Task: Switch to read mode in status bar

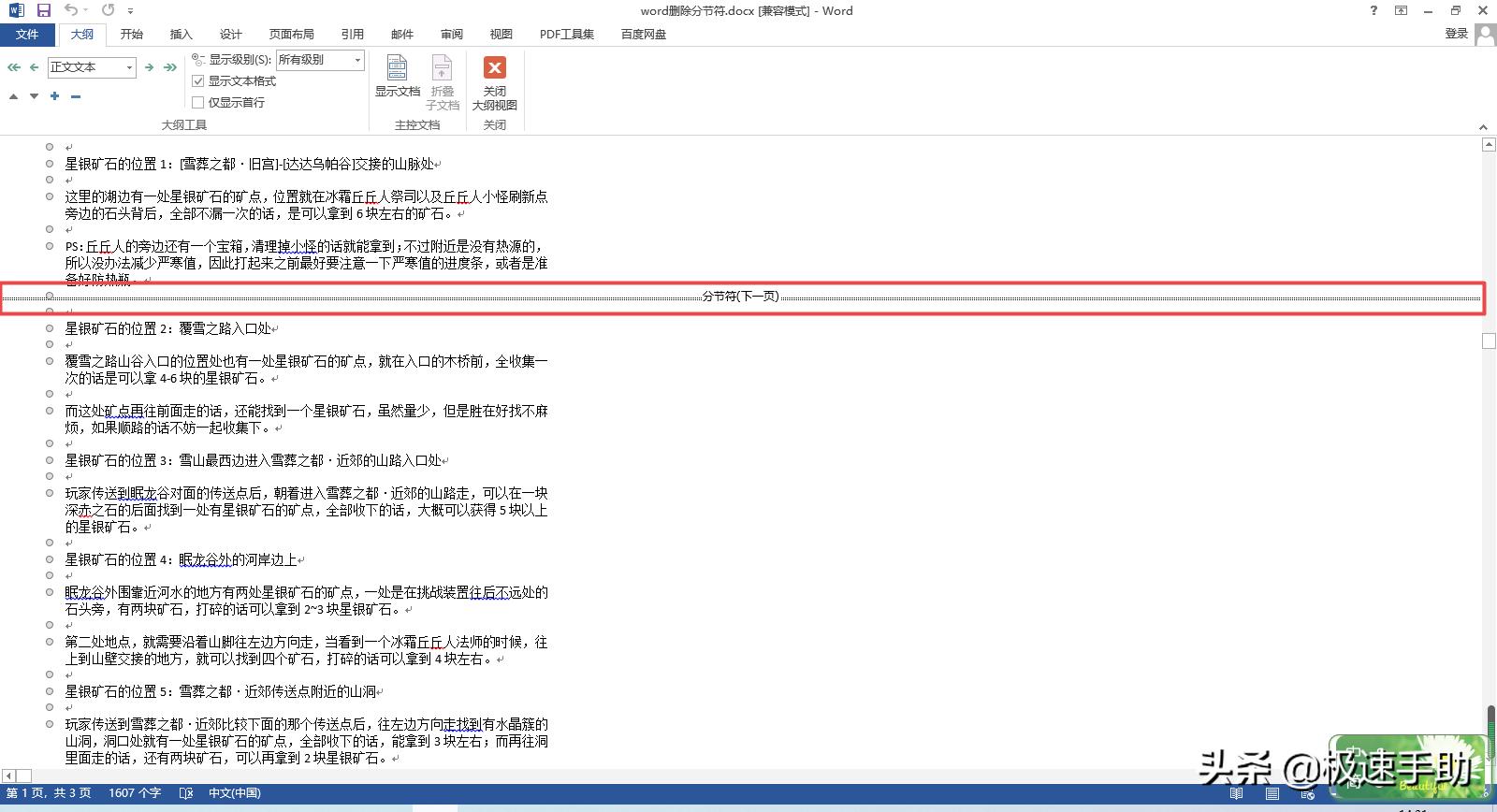Action: 1237,793
